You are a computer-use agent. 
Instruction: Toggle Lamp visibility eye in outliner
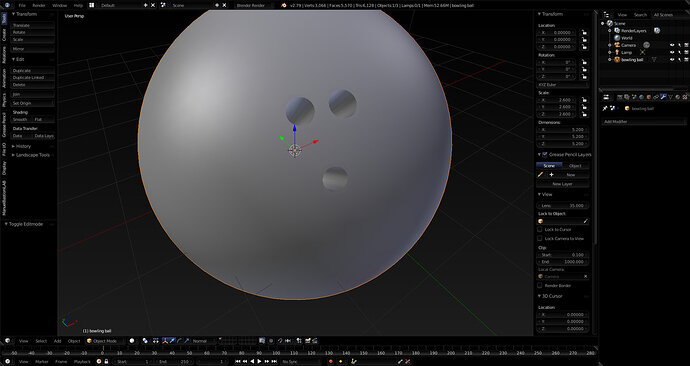point(672,52)
